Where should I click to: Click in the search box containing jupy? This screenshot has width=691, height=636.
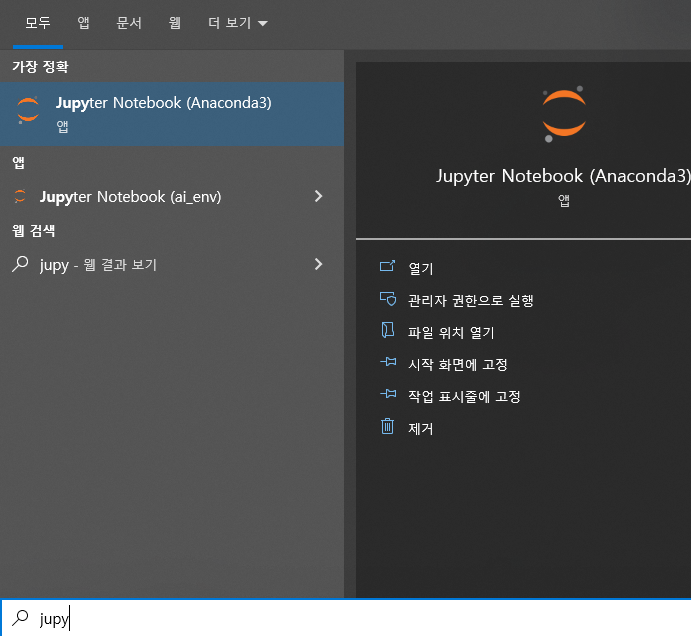click(346, 618)
